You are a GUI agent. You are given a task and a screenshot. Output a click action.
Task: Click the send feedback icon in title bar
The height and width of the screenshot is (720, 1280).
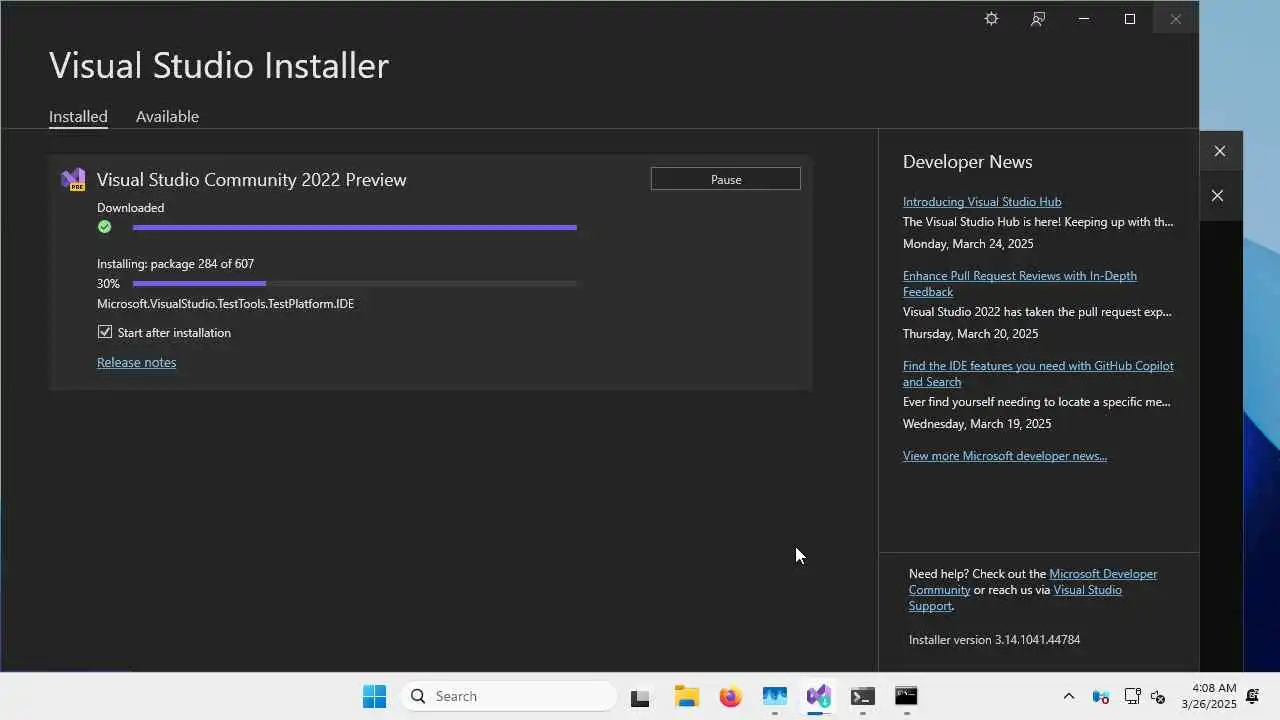(x=1038, y=19)
